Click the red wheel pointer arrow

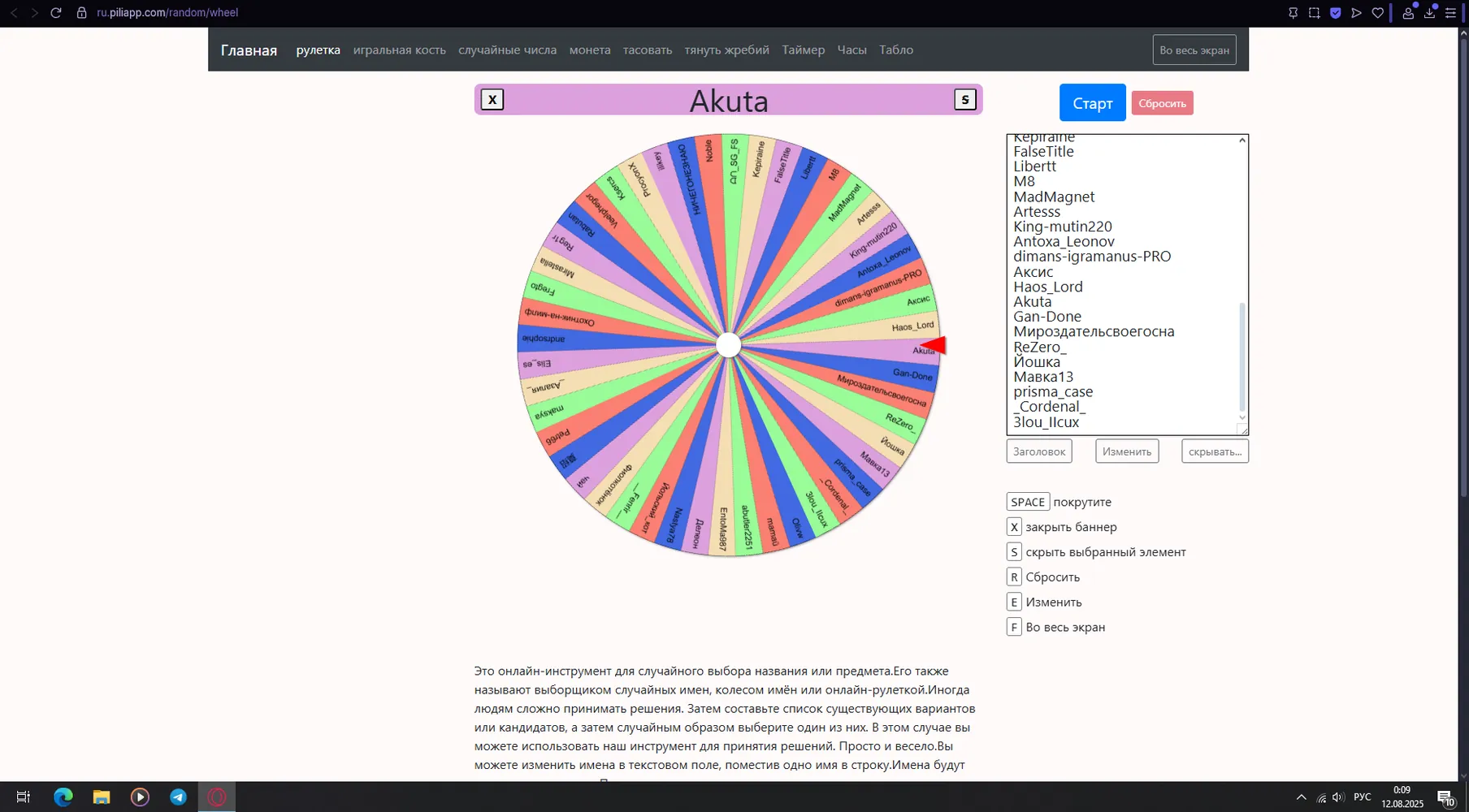point(934,346)
